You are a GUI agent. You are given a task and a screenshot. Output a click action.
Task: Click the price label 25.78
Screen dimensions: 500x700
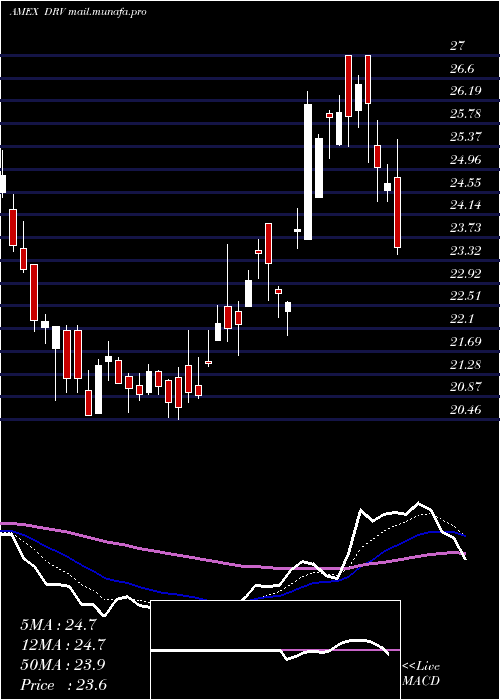465,113
